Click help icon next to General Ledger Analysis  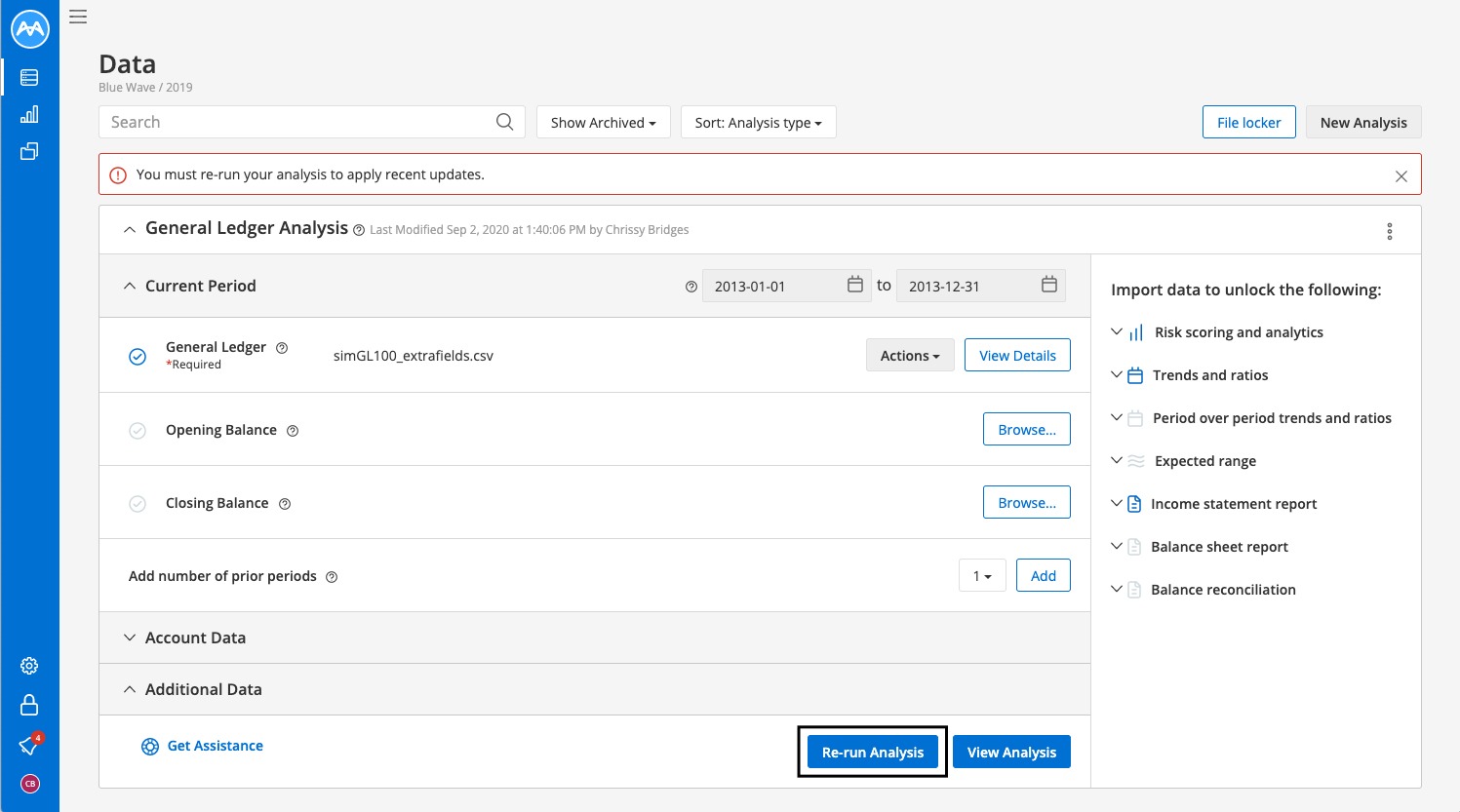point(359,230)
